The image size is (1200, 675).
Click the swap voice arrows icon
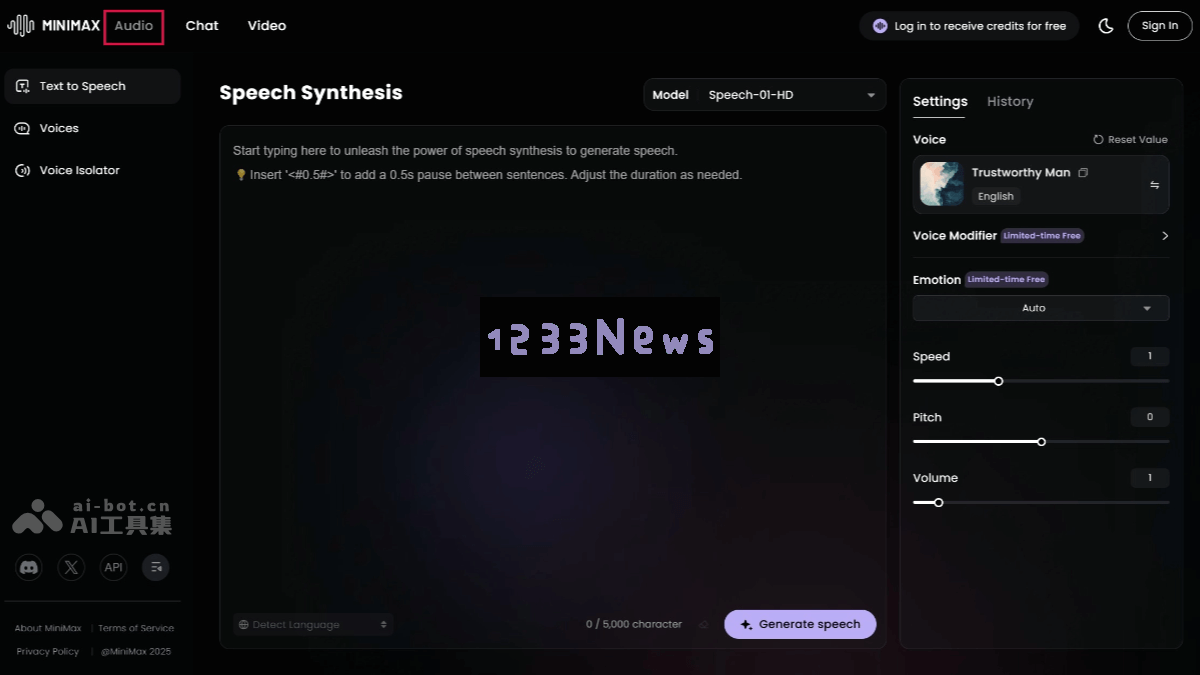[x=1154, y=185]
